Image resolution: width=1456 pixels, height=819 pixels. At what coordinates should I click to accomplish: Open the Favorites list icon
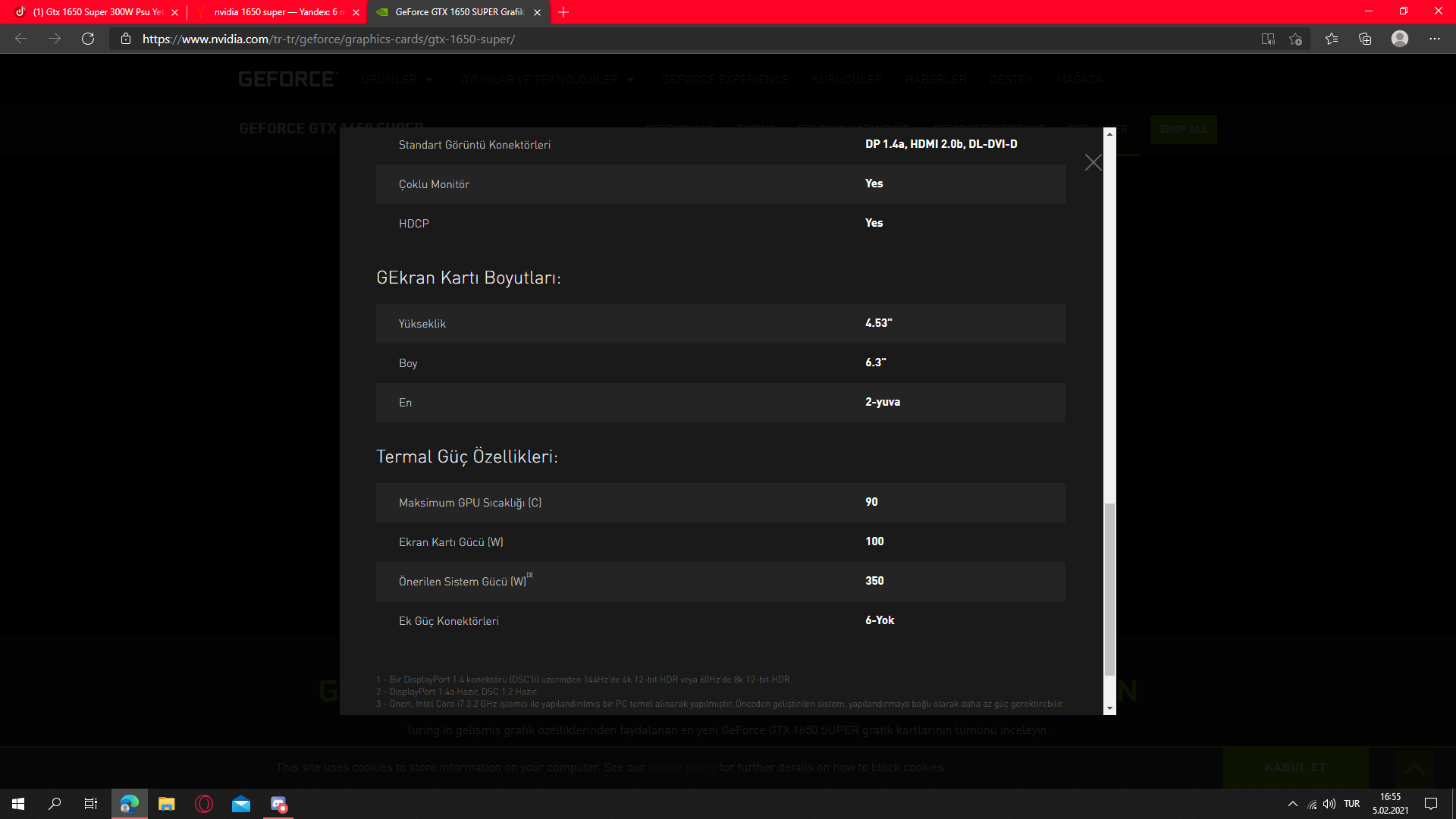(1332, 39)
